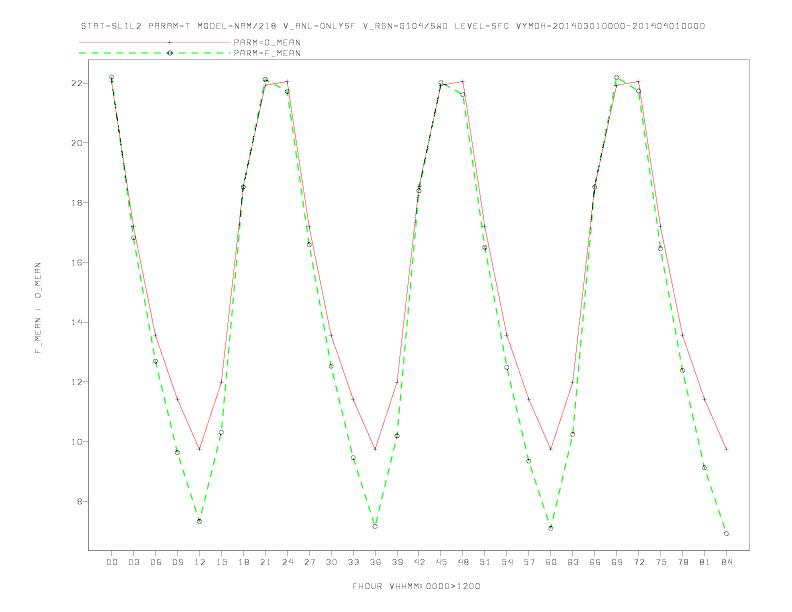Click y-axis tick label 10

pyautogui.click(x=77, y=442)
